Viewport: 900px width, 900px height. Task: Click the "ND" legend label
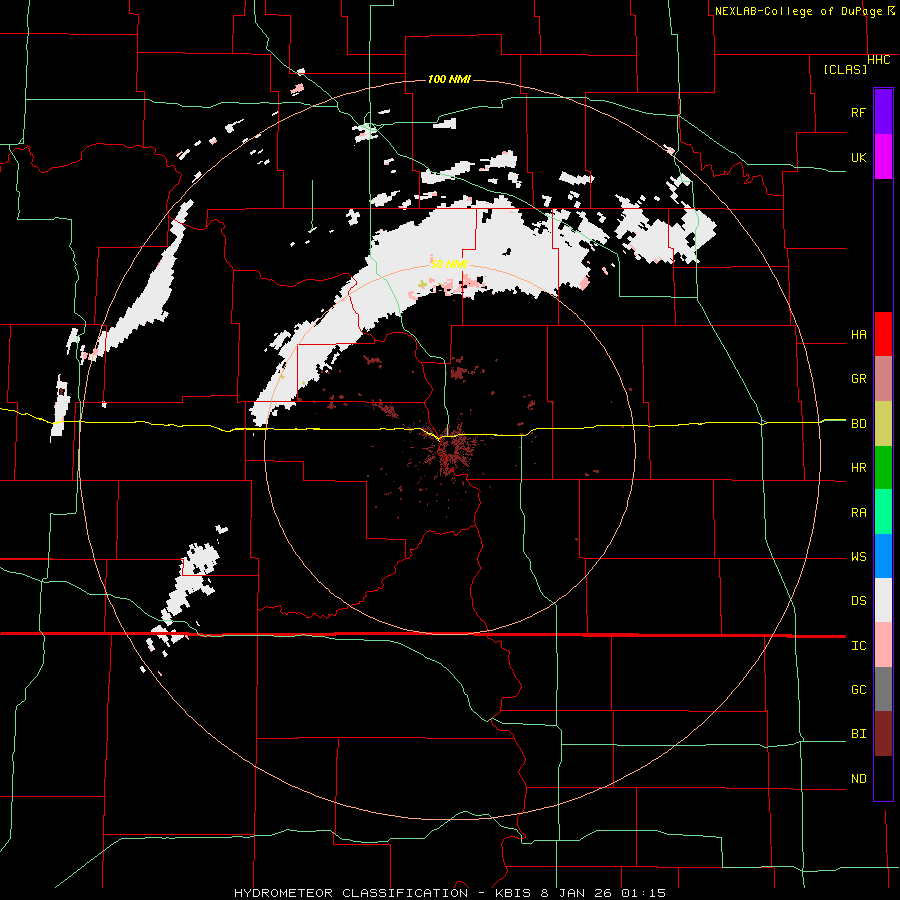(858, 779)
